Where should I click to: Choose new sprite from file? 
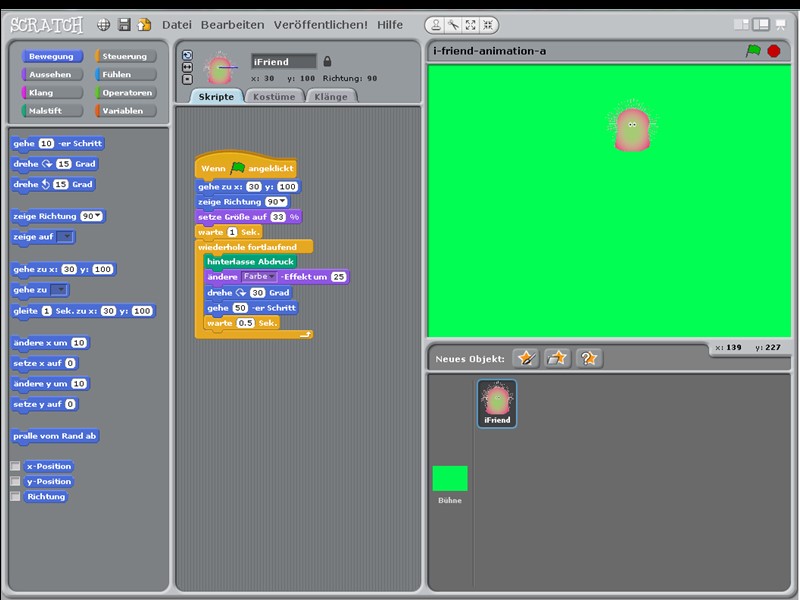(x=557, y=358)
